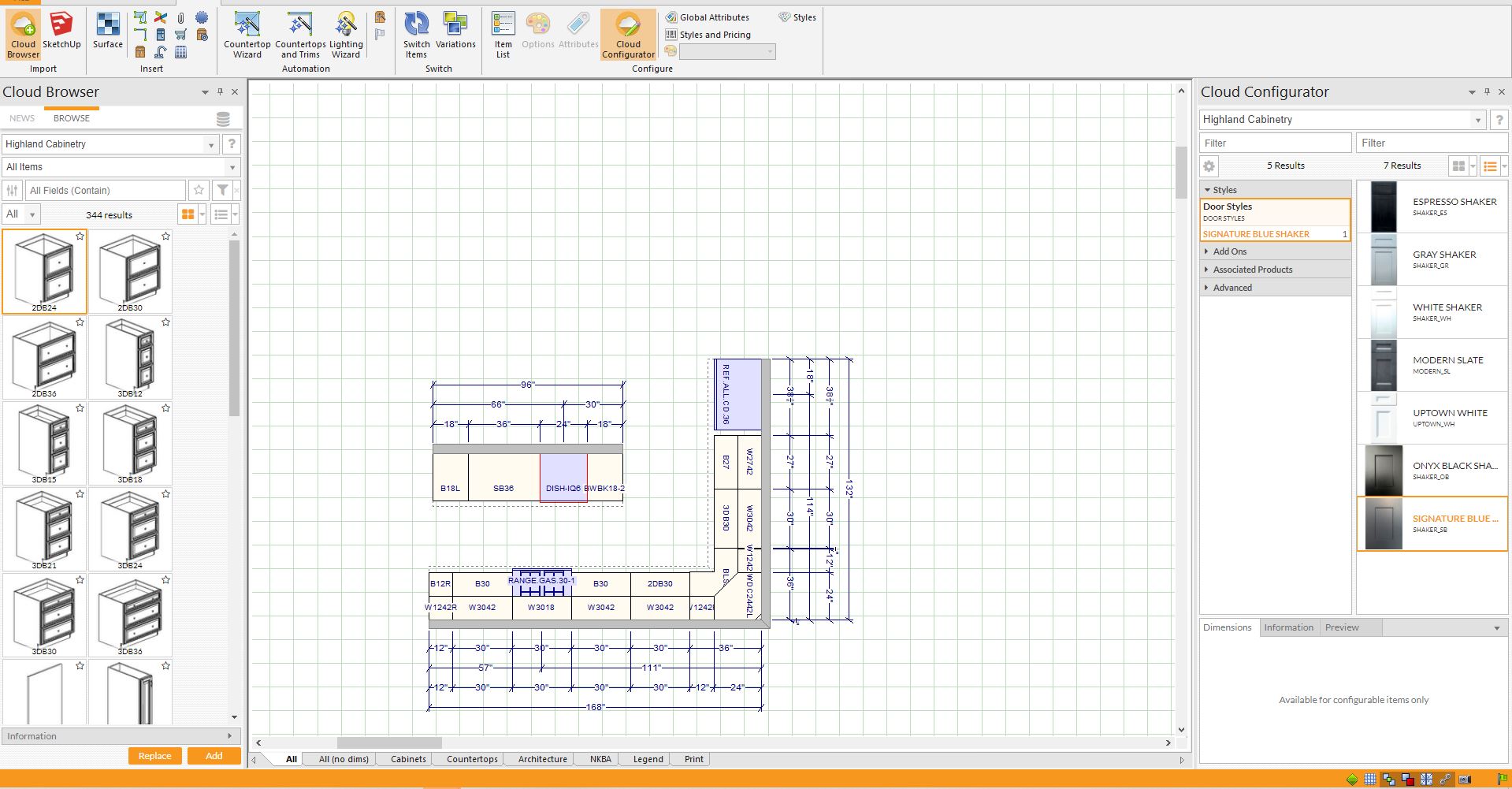The width and height of the screenshot is (1512, 789).
Task: Select the 3DB15 cabinet thumbnail
Action: pos(44,443)
